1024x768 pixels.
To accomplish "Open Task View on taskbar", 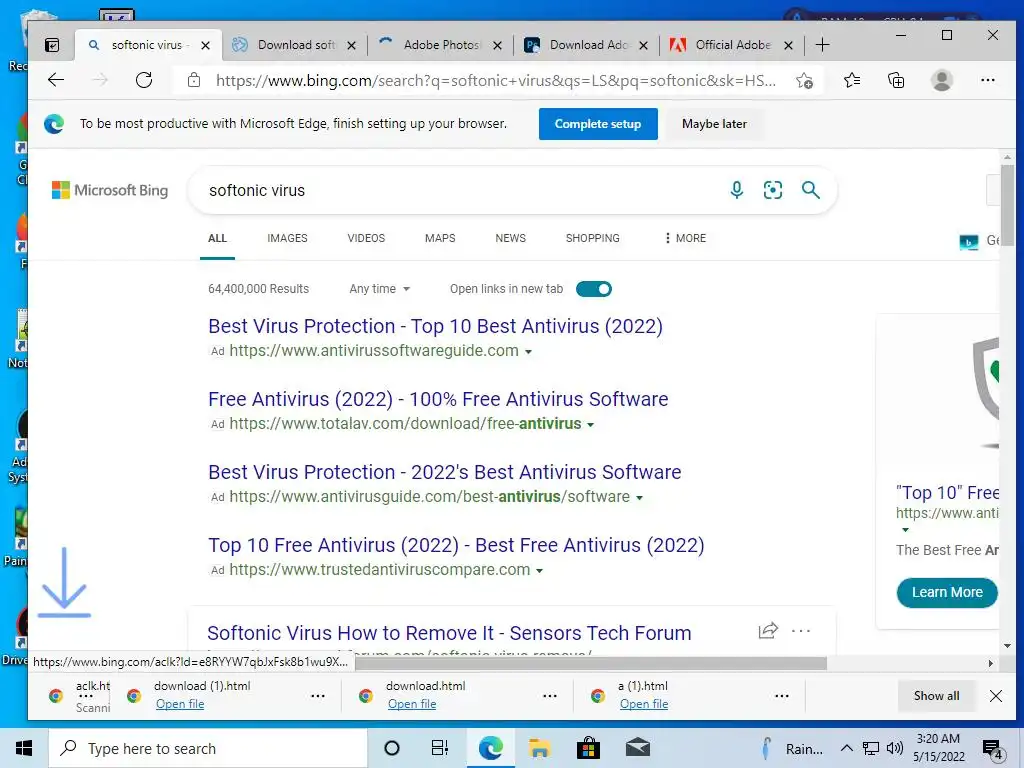I will click(x=440, y=748).
